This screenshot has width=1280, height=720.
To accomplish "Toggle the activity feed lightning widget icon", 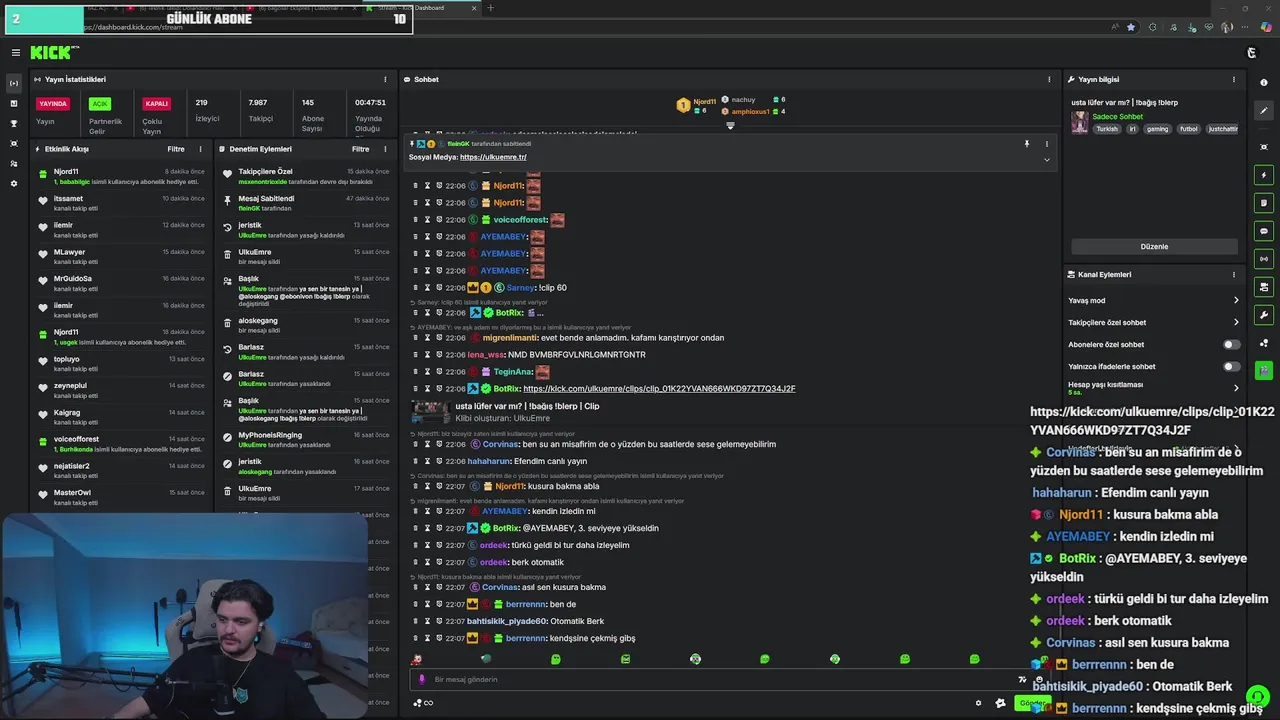I will pyautogui.click(x=1264, y=175).
